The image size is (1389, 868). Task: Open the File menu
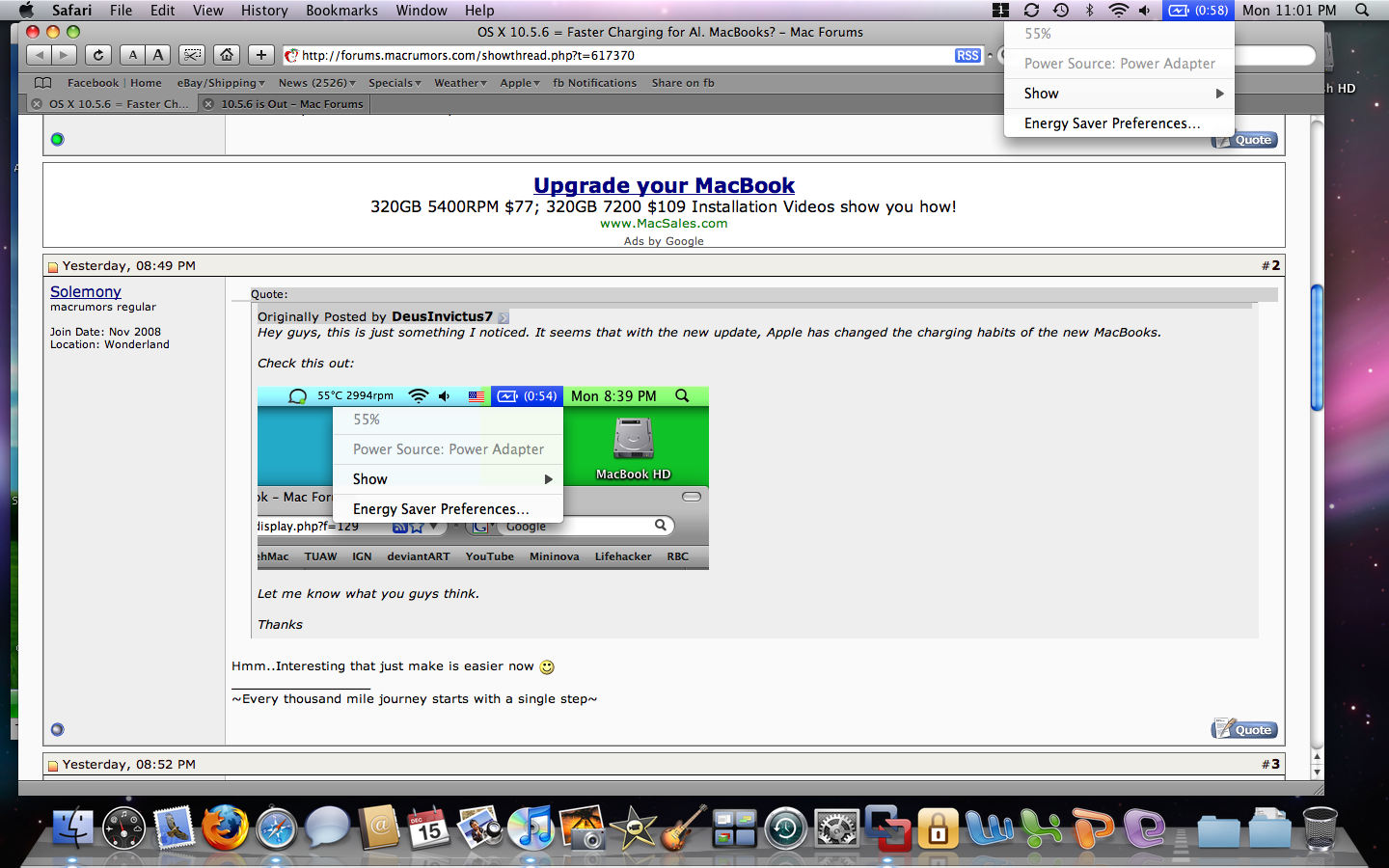(x=121, y=11)
